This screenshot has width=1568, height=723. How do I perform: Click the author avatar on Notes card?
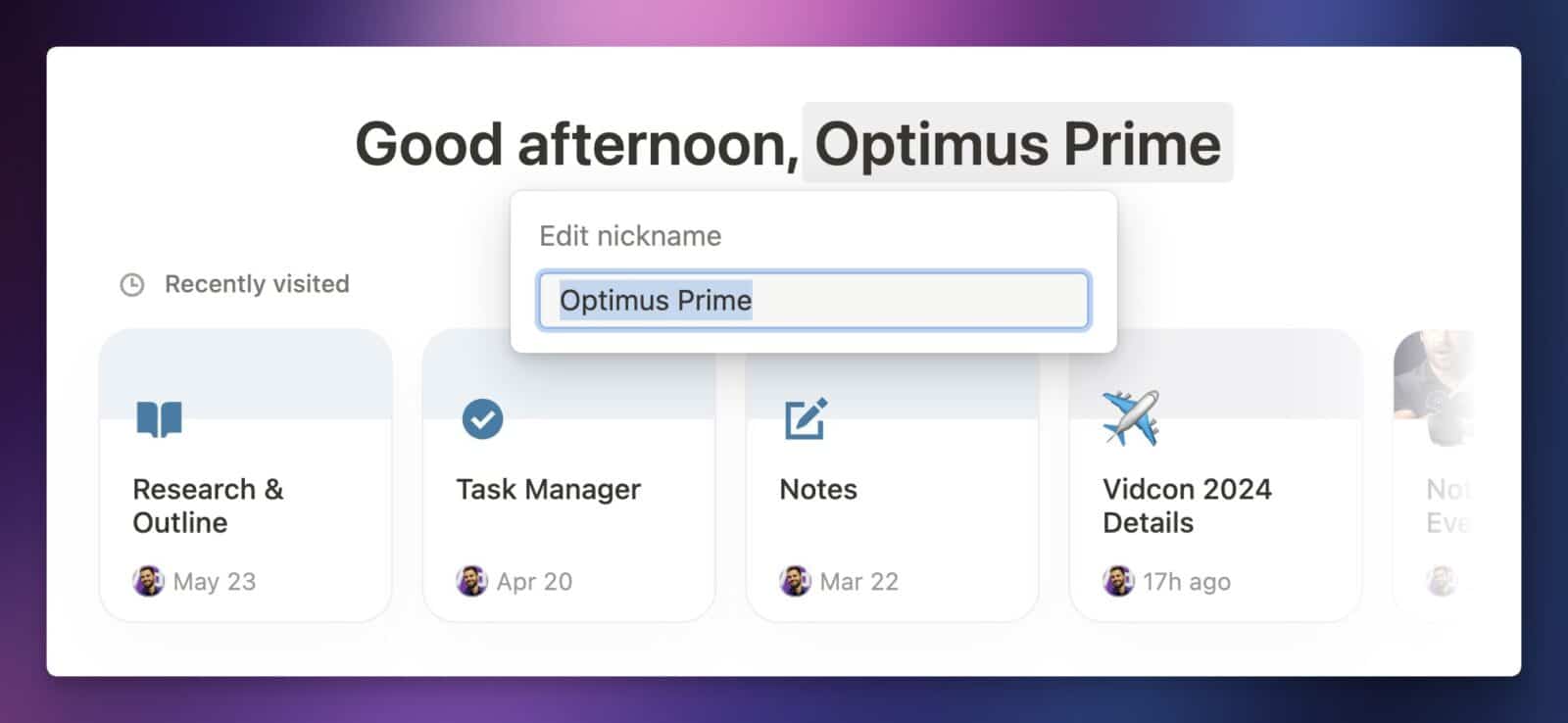coord(795,581)
